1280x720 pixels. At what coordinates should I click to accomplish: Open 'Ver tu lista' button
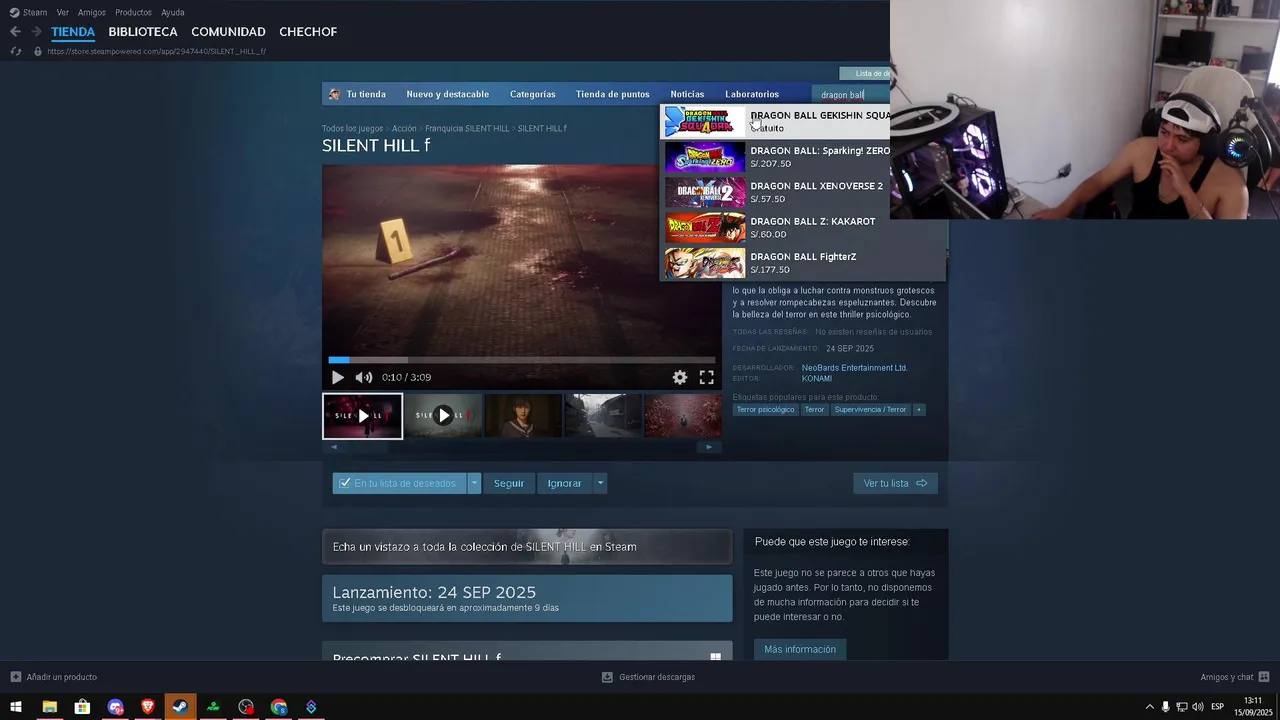pos(895,483)
